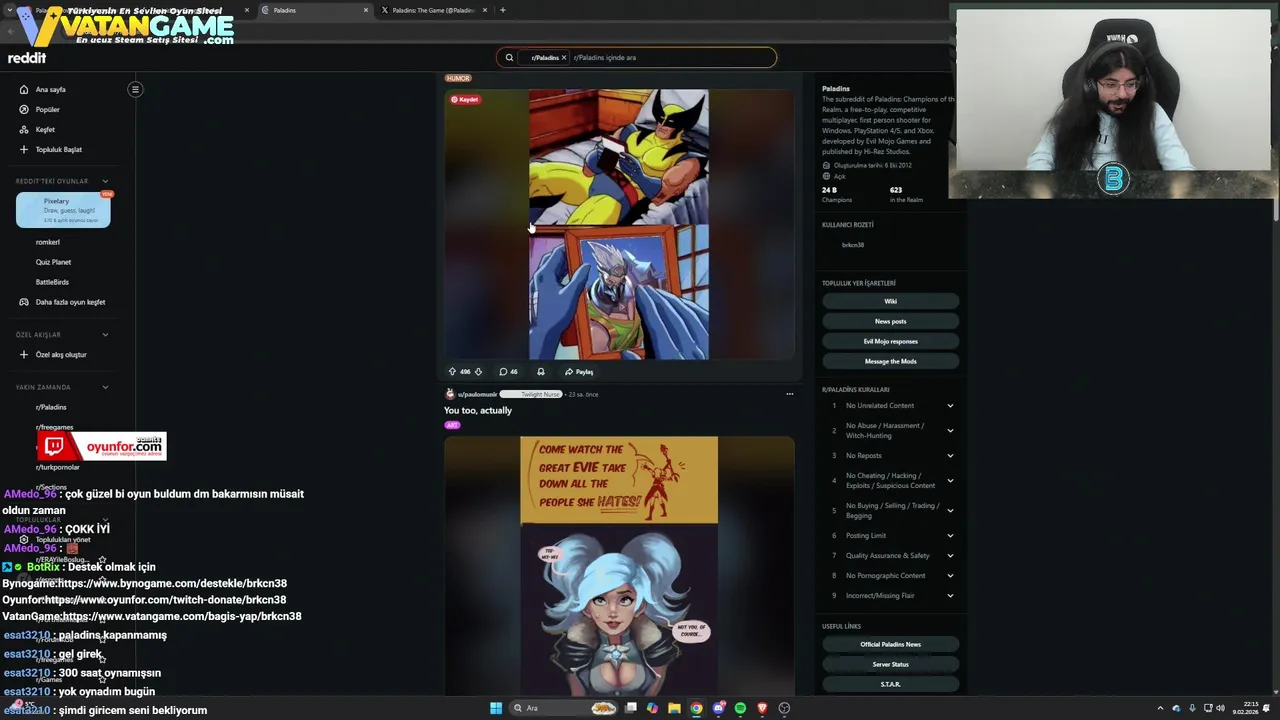The height and width of the screenshot is (720, 1280).
Task: Open Brave browser from the taskbar
Action: point(762,708)
